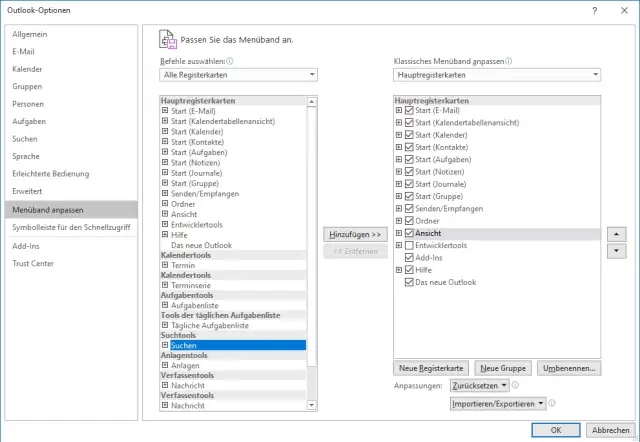Select Termin under Kalendertools
Screen dimensions: 640x442
[x=183, y=265]
